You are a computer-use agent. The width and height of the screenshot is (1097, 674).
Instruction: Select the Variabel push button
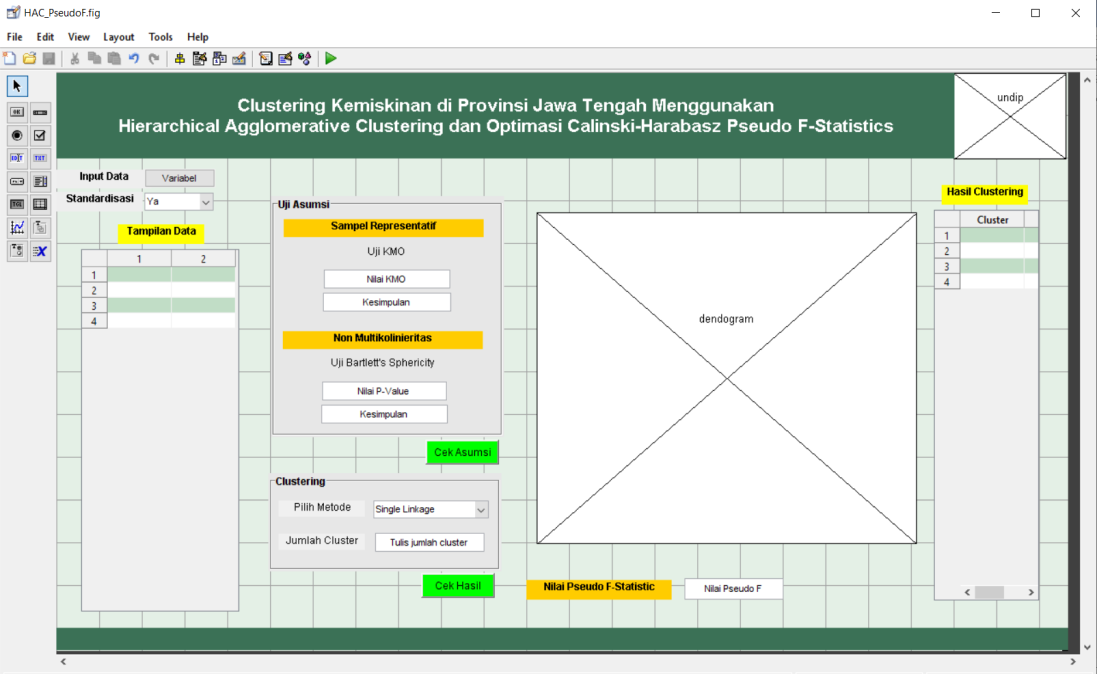(179, 178)
